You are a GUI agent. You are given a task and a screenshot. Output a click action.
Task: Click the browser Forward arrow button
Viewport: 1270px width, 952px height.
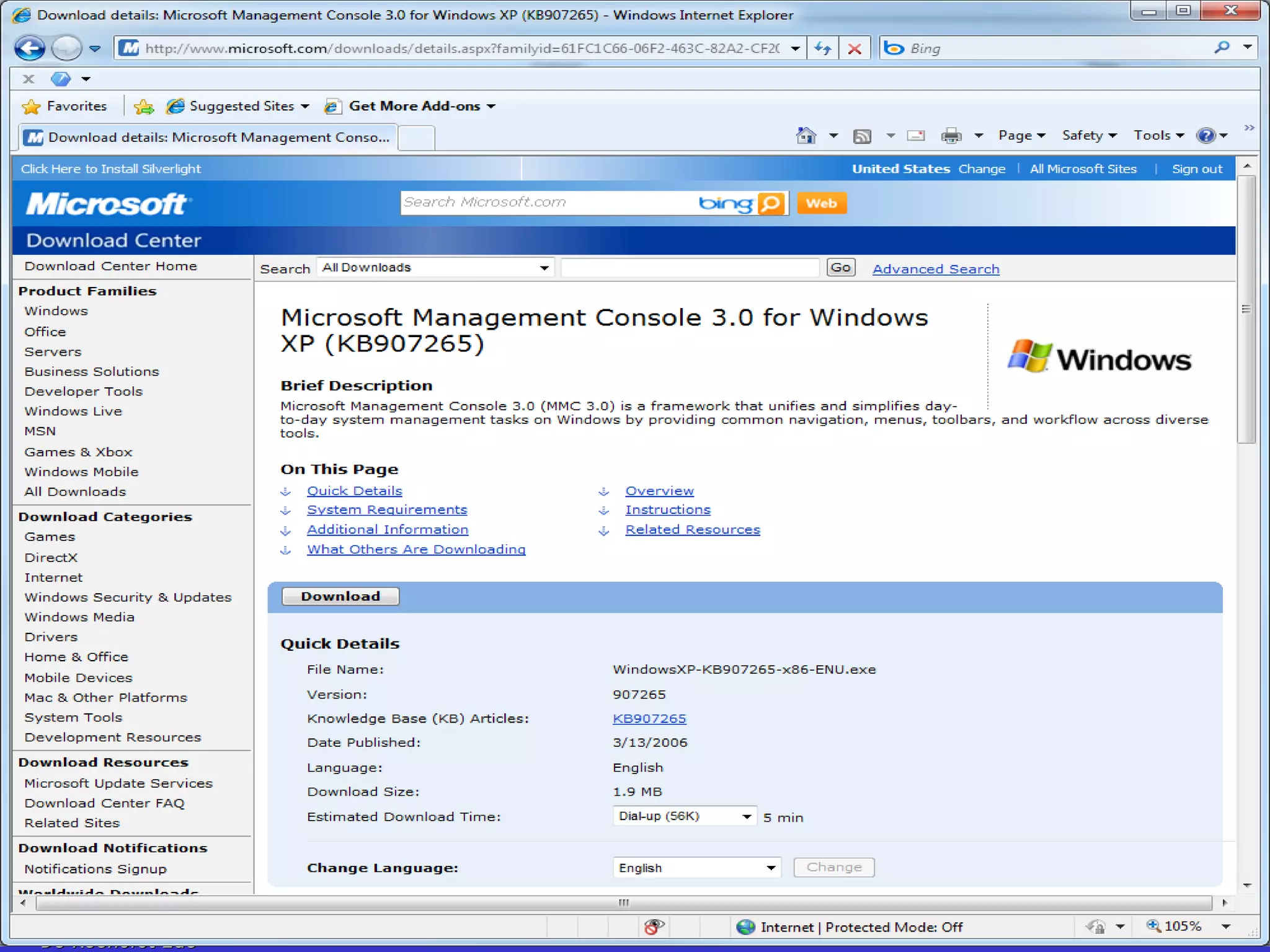[66, 48]
